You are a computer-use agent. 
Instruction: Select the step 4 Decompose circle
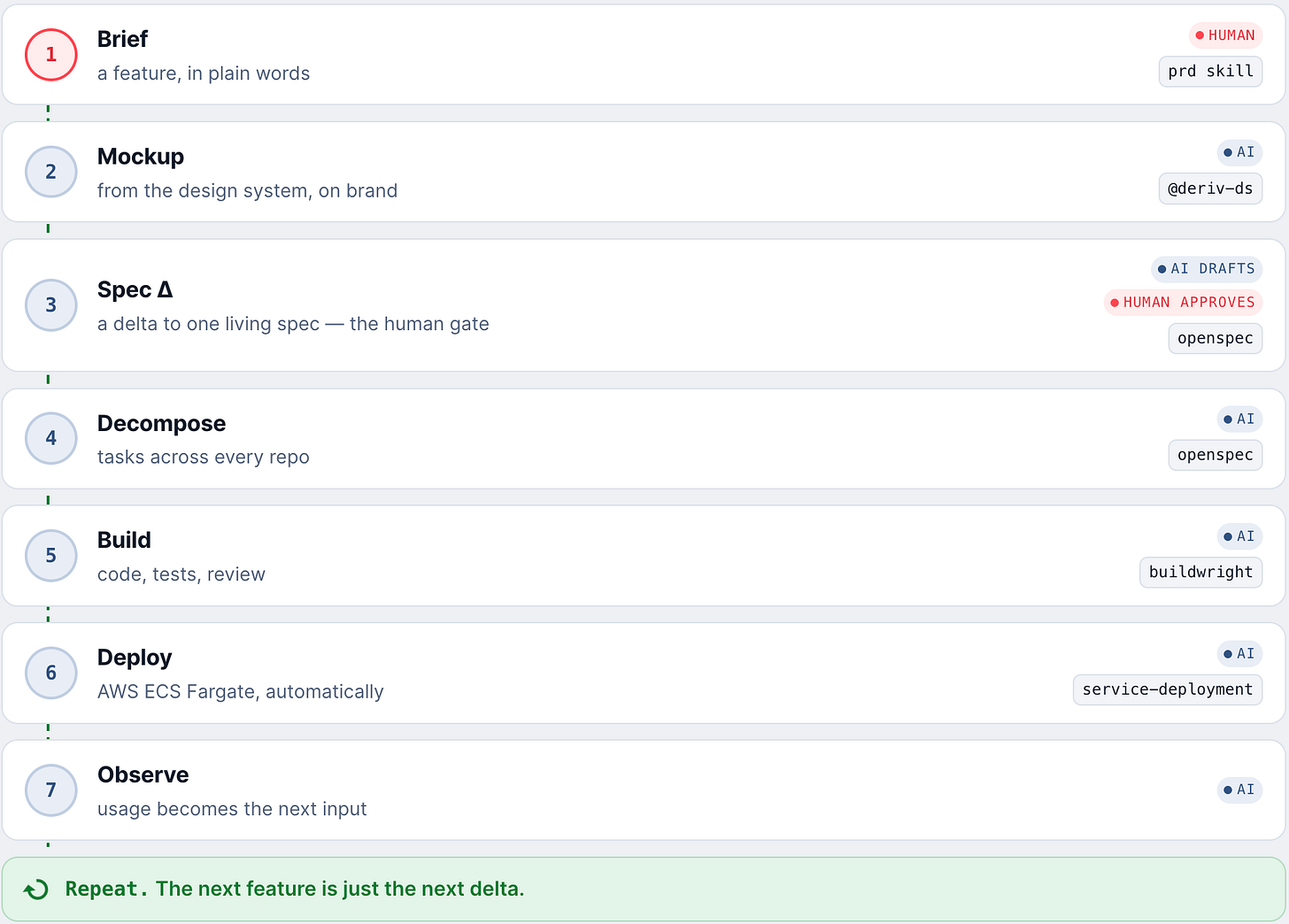pyautogui.click(x=51, y=438)
